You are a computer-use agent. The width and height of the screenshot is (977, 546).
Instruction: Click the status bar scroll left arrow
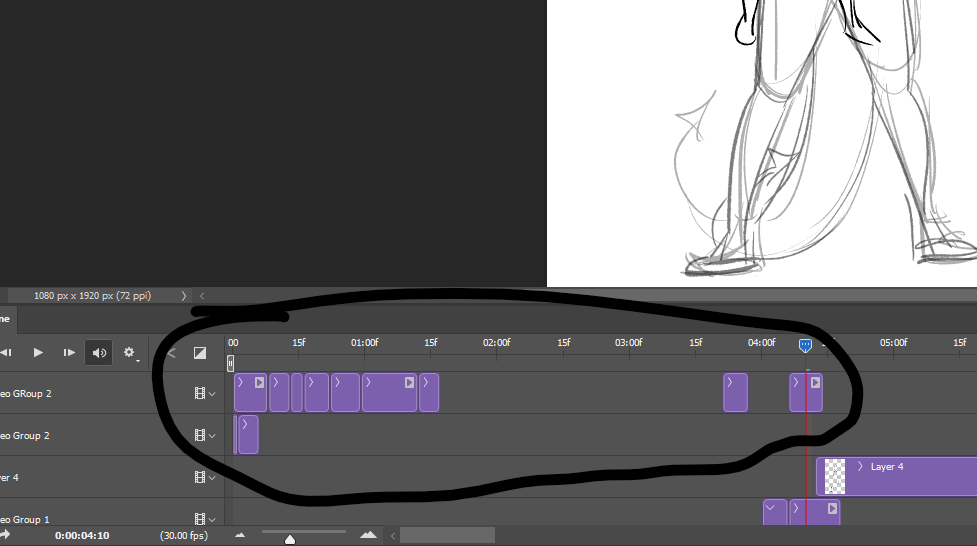click(202, 296)
